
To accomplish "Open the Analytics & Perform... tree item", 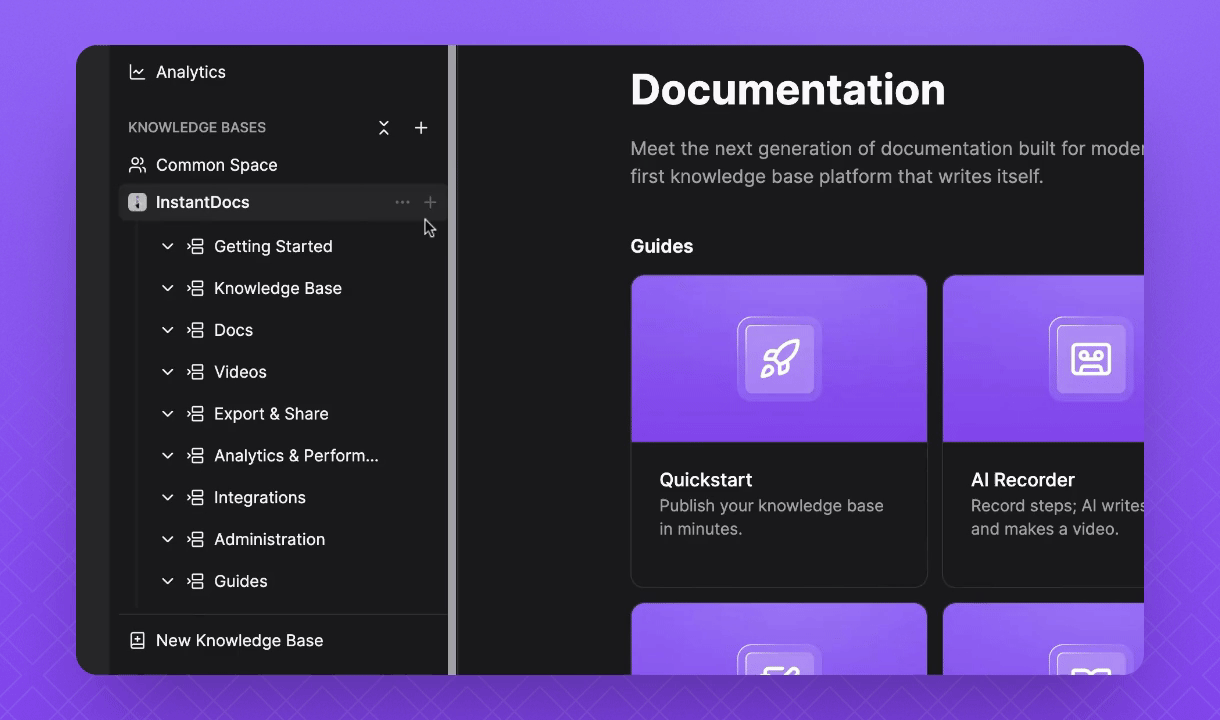I will tap(296, 456).
